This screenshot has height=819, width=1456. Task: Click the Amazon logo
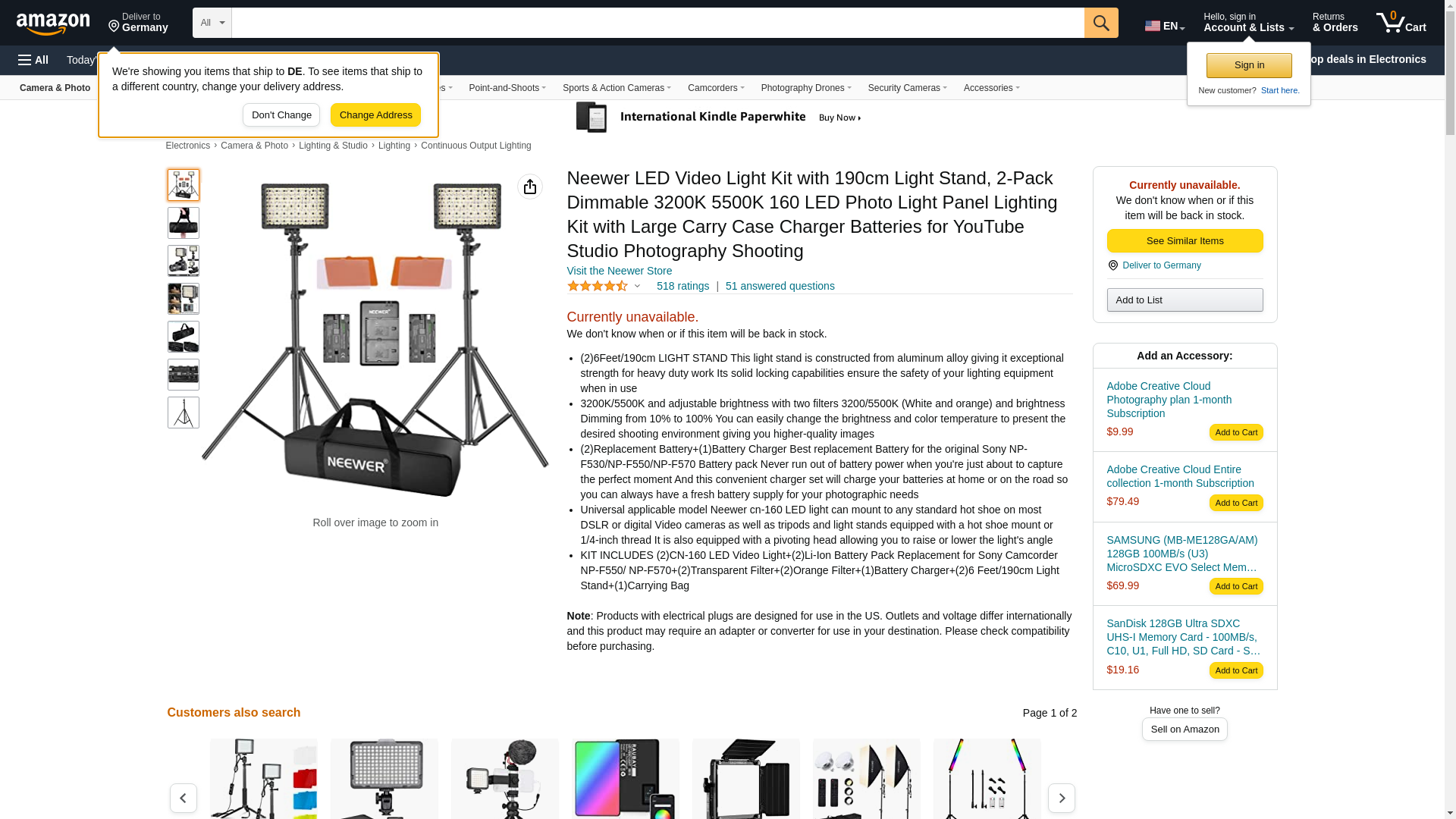pos(53,24)
